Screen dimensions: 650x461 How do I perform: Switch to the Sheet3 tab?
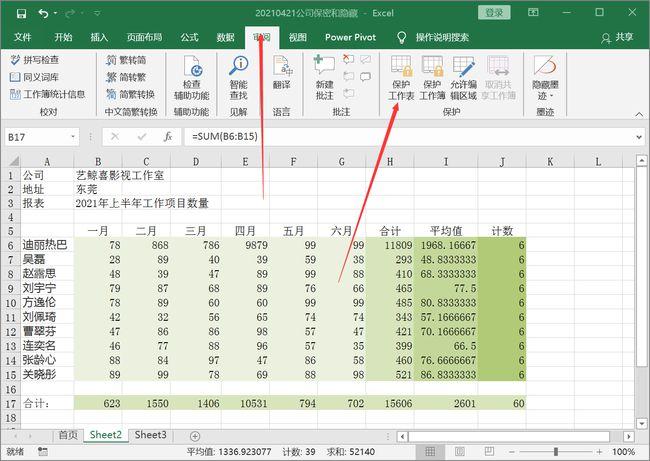(x=150, y=435)
